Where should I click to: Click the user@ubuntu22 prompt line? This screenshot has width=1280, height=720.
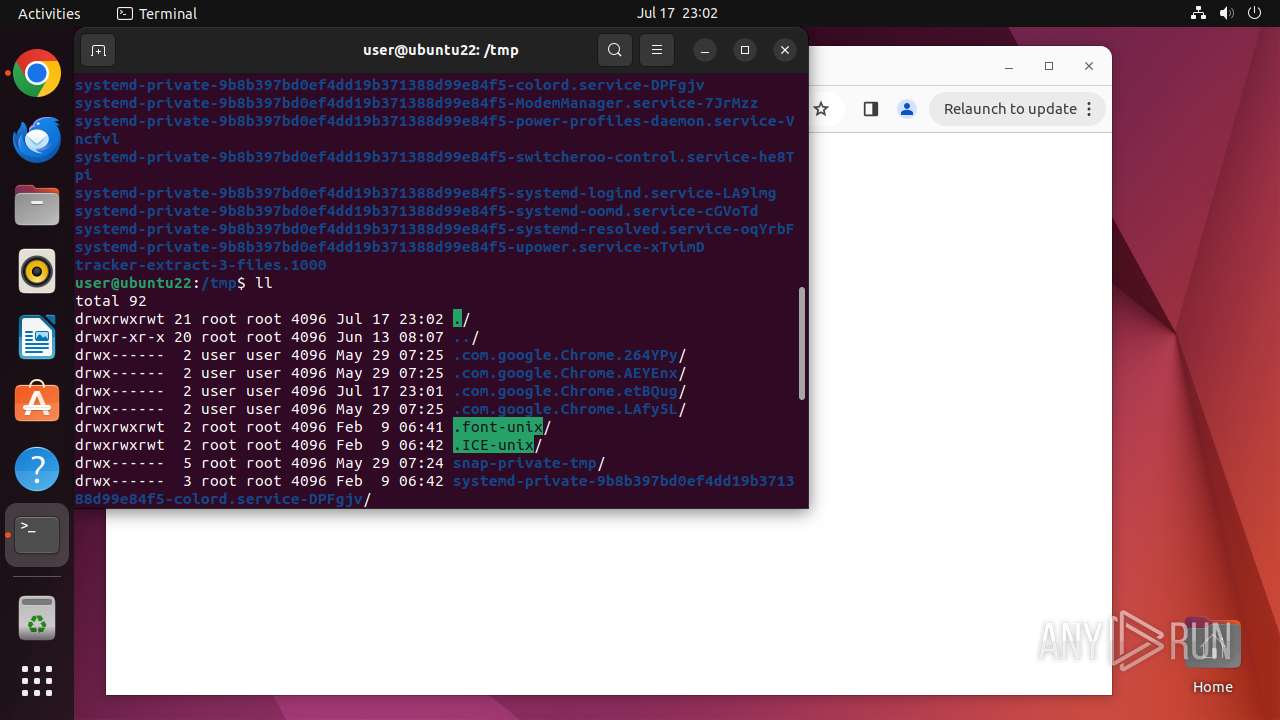tap(174, 283)
